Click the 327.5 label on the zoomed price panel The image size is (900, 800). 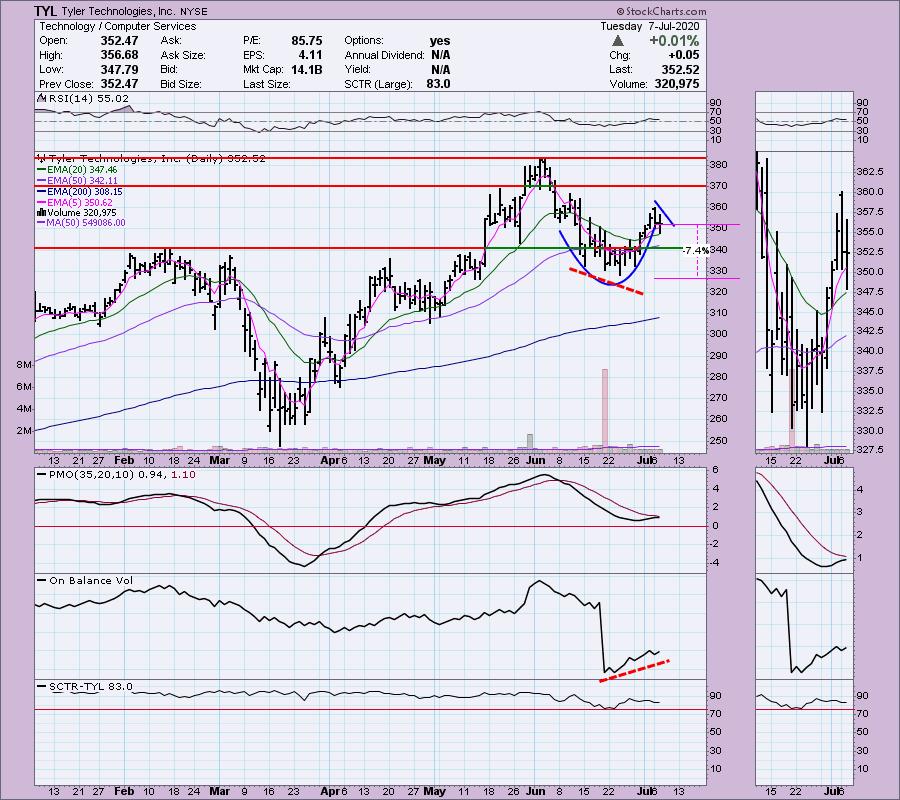pos(870,449)
